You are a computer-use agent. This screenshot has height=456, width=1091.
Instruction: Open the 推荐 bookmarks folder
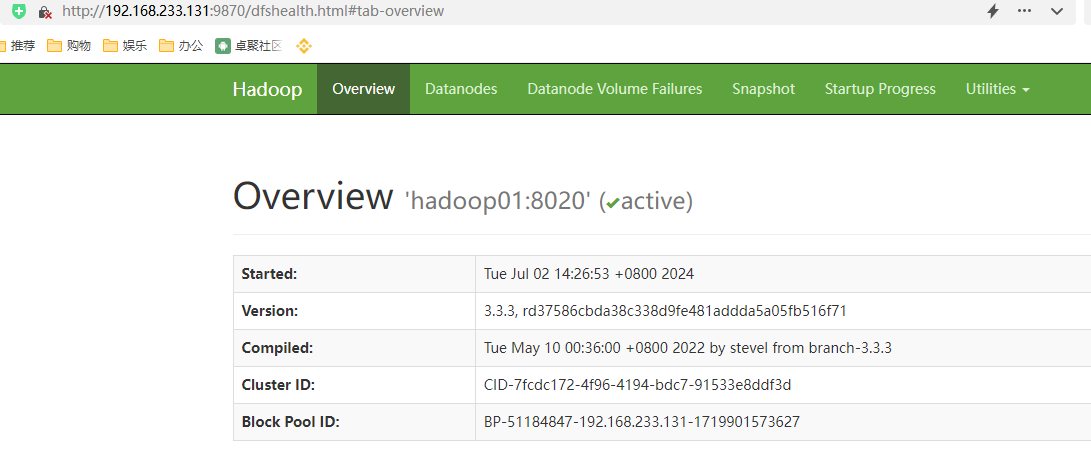pyautogui.click(x=18, y=46)
